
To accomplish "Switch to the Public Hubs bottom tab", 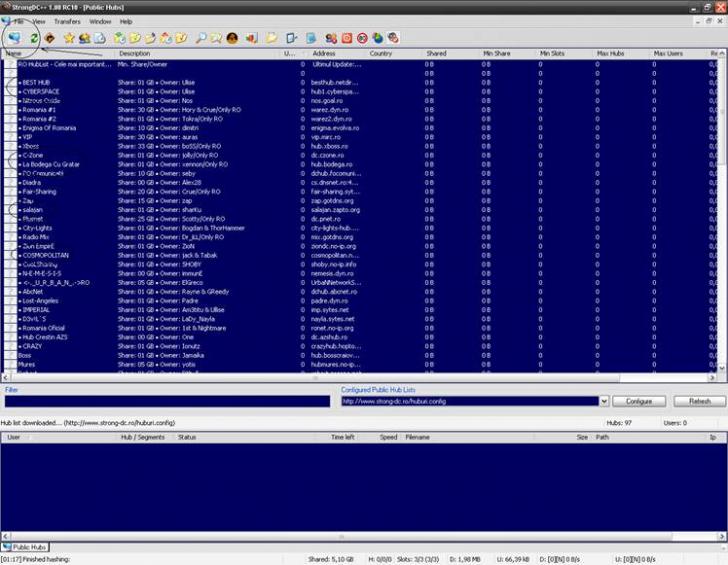I will 26,547.
